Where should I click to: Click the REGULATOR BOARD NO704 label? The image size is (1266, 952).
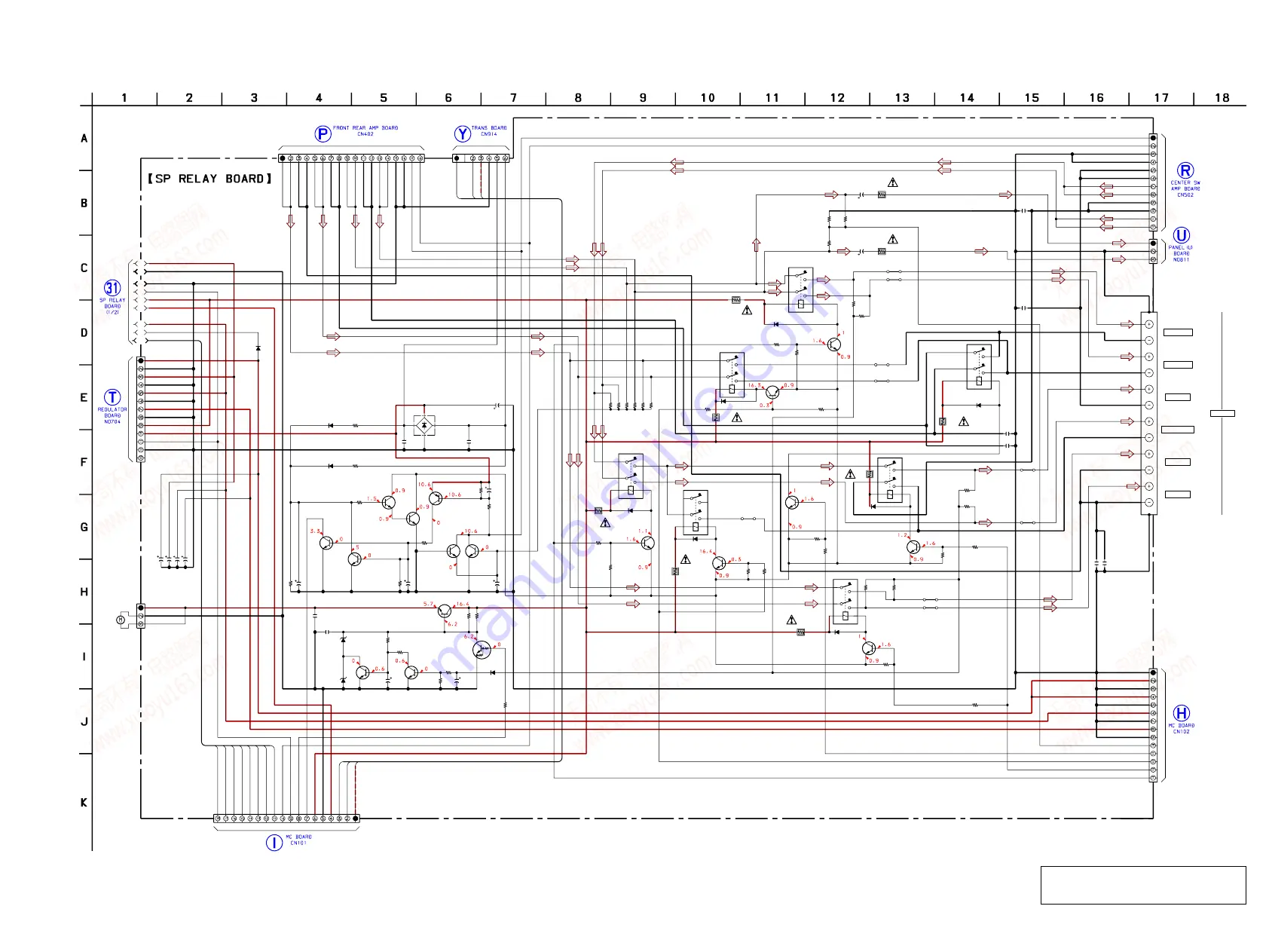(112, 415)
